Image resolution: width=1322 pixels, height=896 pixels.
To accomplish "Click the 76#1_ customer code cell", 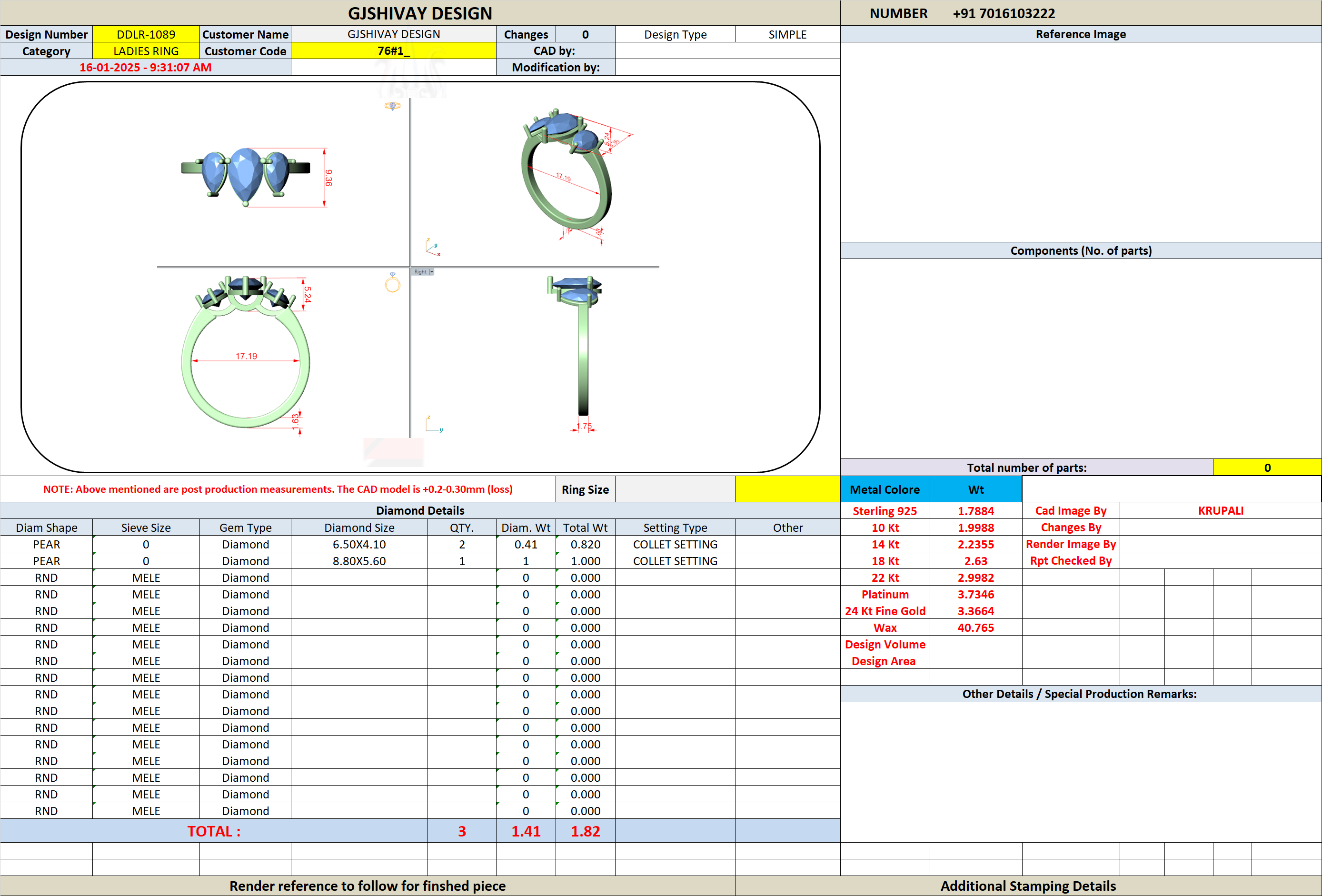I will [x=393, y=50].
